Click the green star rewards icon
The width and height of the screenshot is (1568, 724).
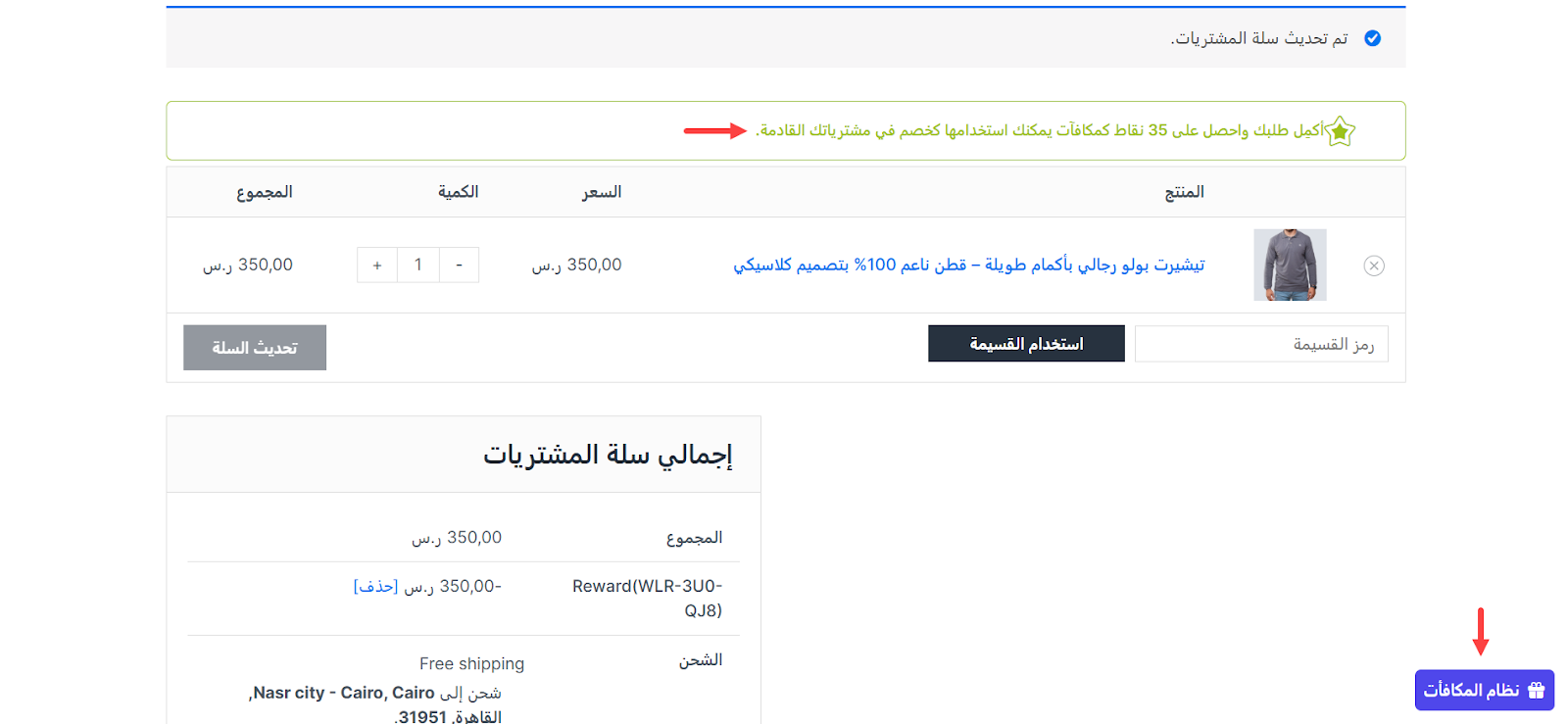tap(1340, 131)
